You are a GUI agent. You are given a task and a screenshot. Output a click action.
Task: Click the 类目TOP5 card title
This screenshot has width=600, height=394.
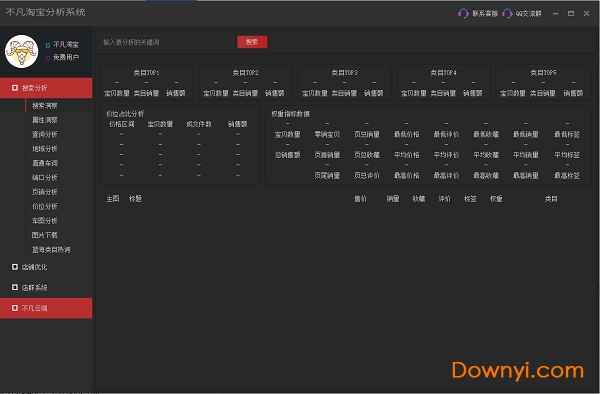coord(543,72)
